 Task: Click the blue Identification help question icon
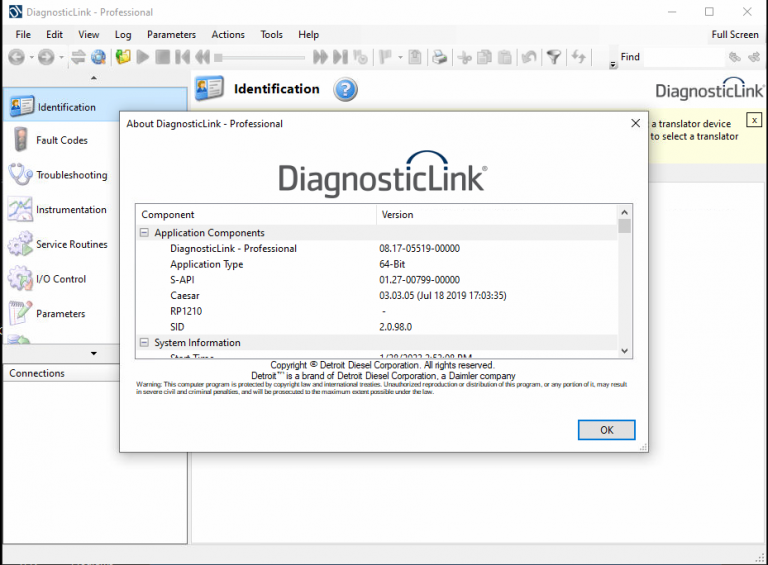[345, 89]
